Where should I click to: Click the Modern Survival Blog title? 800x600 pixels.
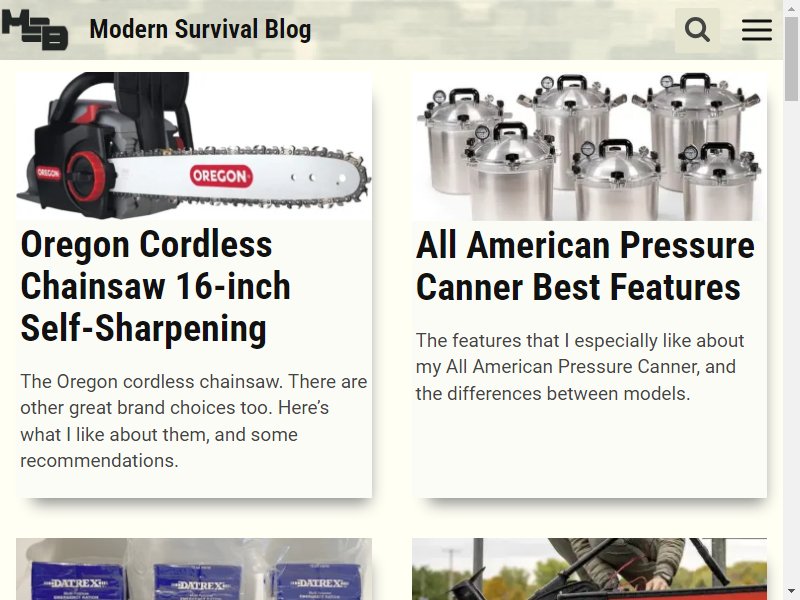coord(200,29)
